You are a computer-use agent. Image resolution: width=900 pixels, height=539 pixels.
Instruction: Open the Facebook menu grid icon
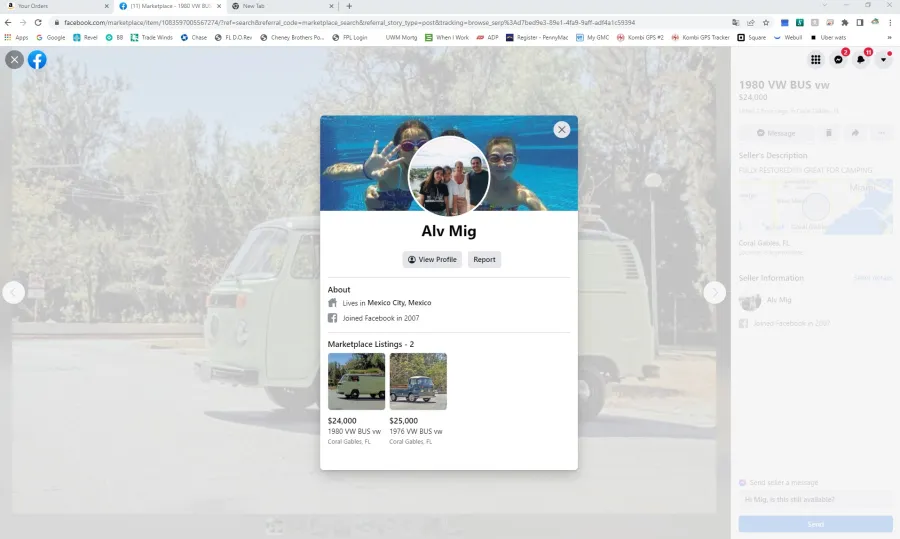(x=816, y=60)
